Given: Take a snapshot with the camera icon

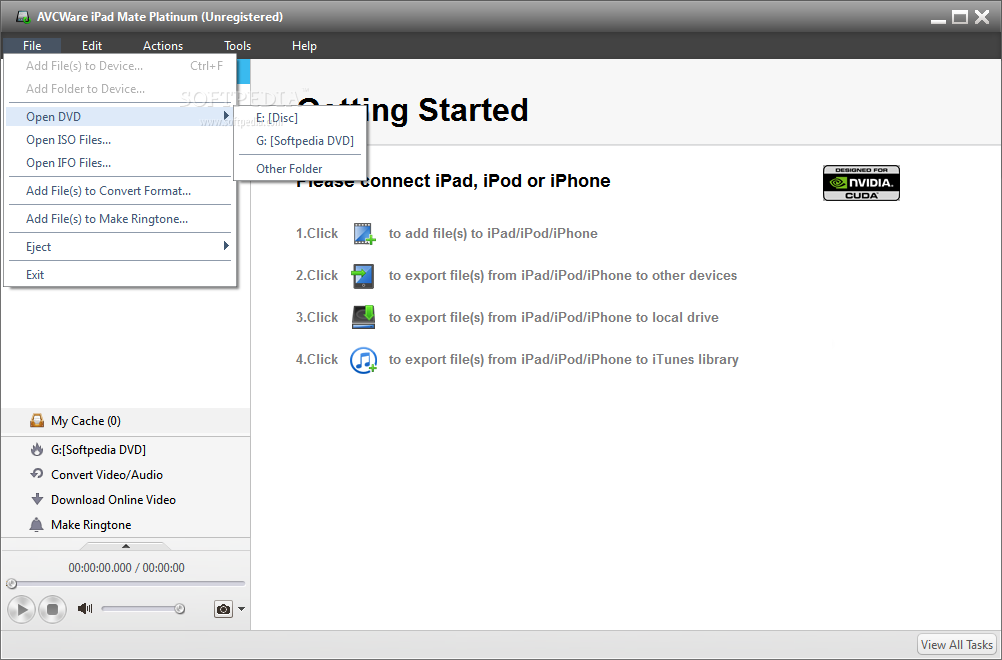Looking at the screenshot, I should [223, 608].
